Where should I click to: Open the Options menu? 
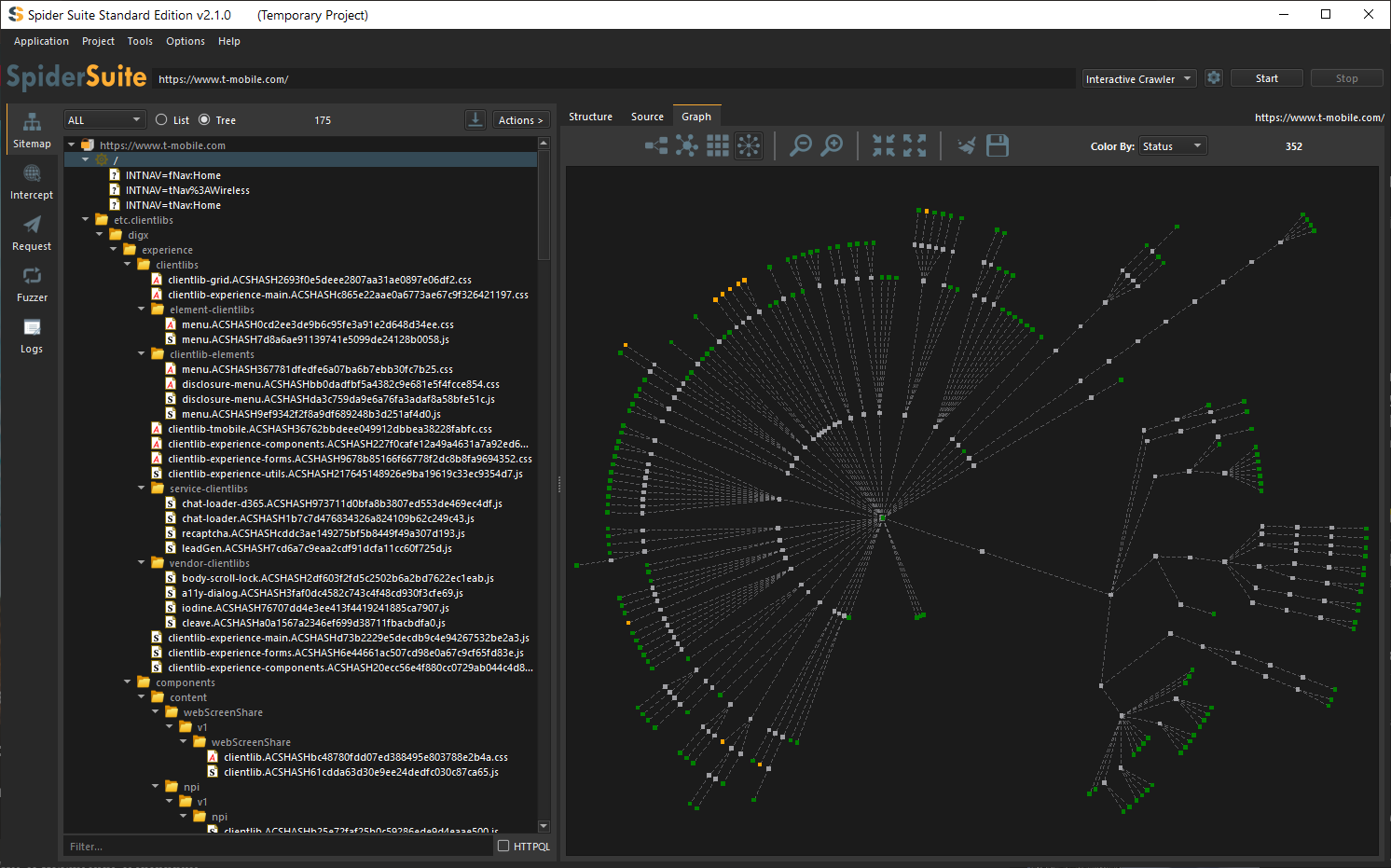(x=186, y=41)
